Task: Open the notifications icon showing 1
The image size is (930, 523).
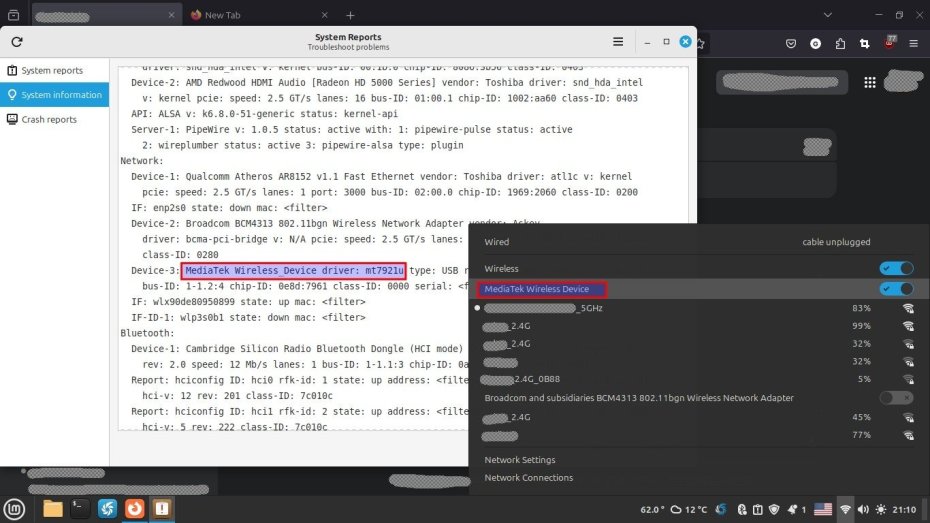Action: coord(796,509)
